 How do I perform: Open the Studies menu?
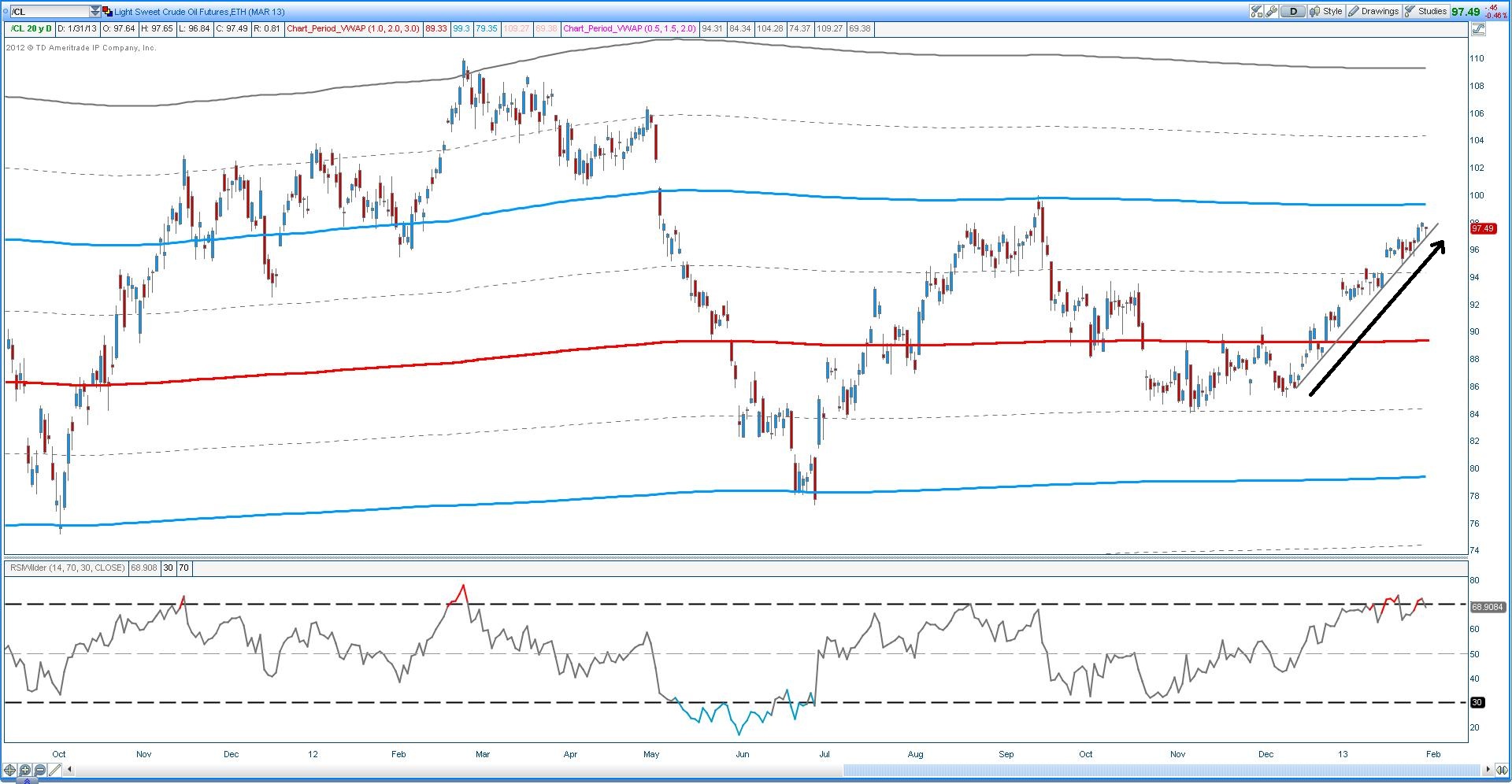pyautogui.click(x=1426, y=11)
